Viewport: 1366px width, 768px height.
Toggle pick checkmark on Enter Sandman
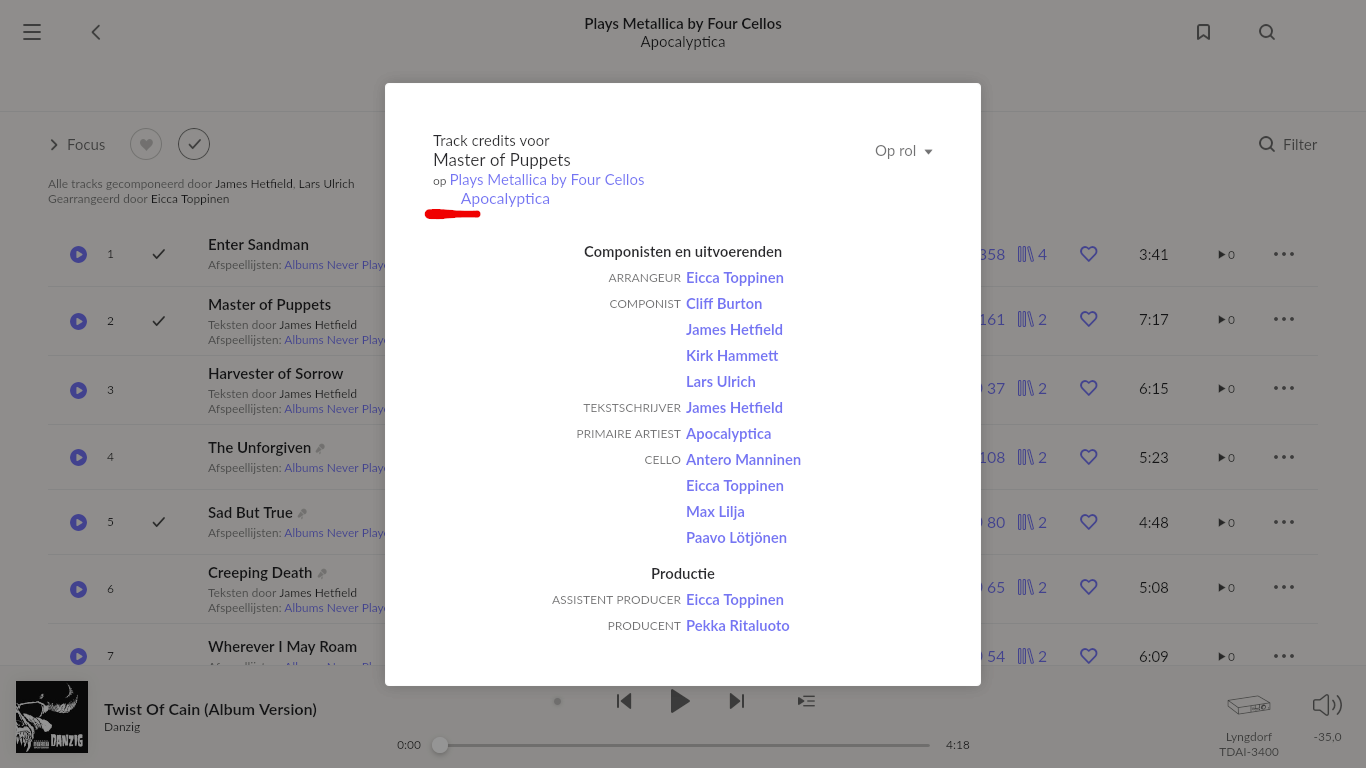(x=158, y=254)
